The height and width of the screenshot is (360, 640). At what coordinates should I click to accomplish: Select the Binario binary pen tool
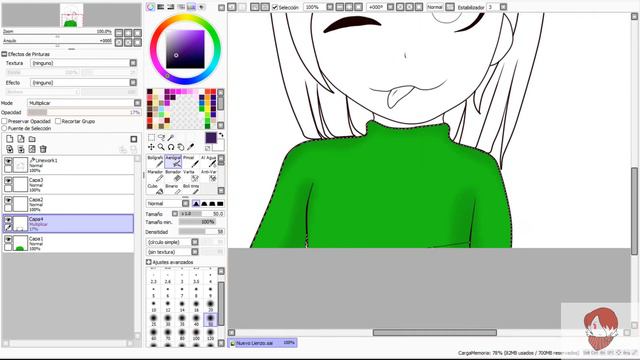pyautogui.click(x=173, y=189)
